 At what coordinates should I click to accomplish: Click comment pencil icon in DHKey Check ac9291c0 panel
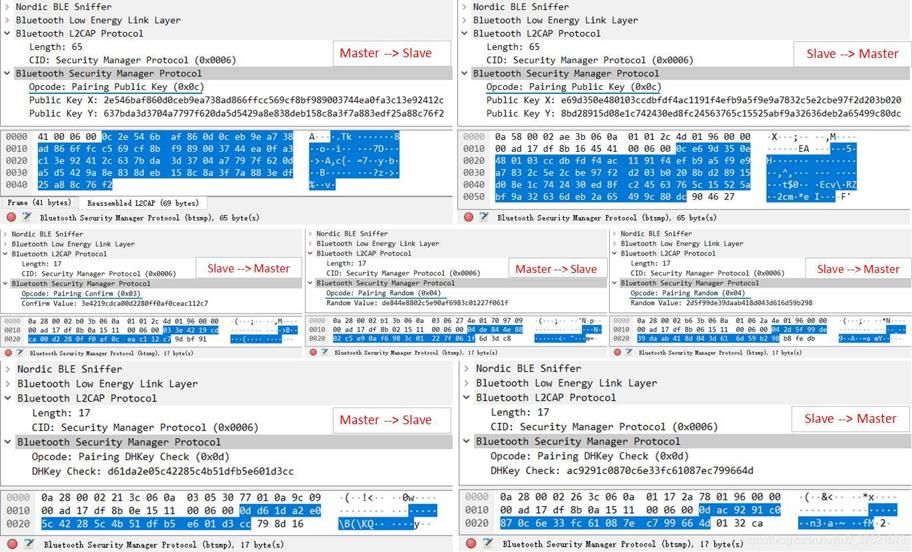pyautogui.click(x=487, y=543)
